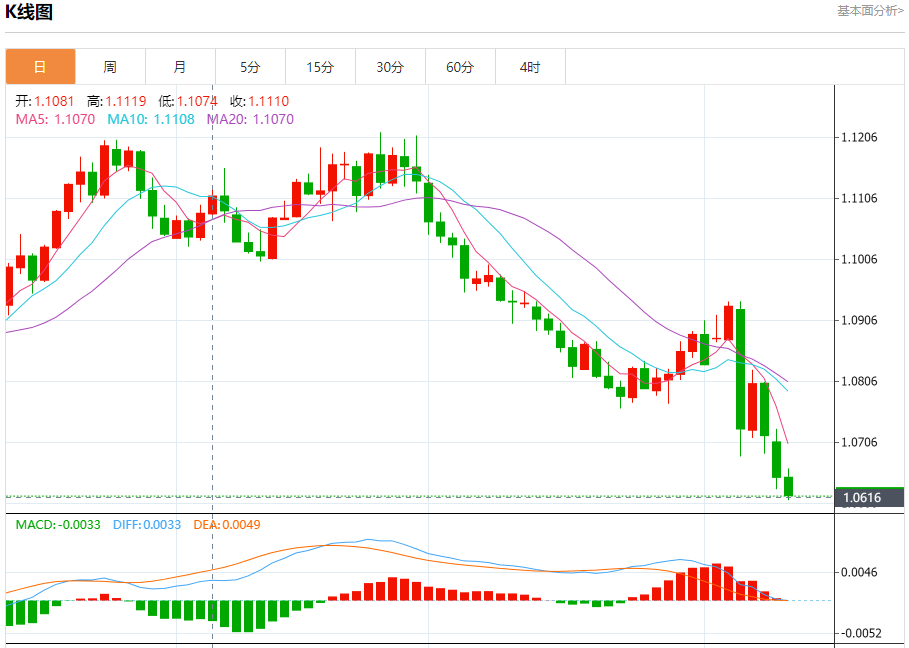Open the 30分 interval tab
The image size is (909, 648).
[x=390, y=67]
